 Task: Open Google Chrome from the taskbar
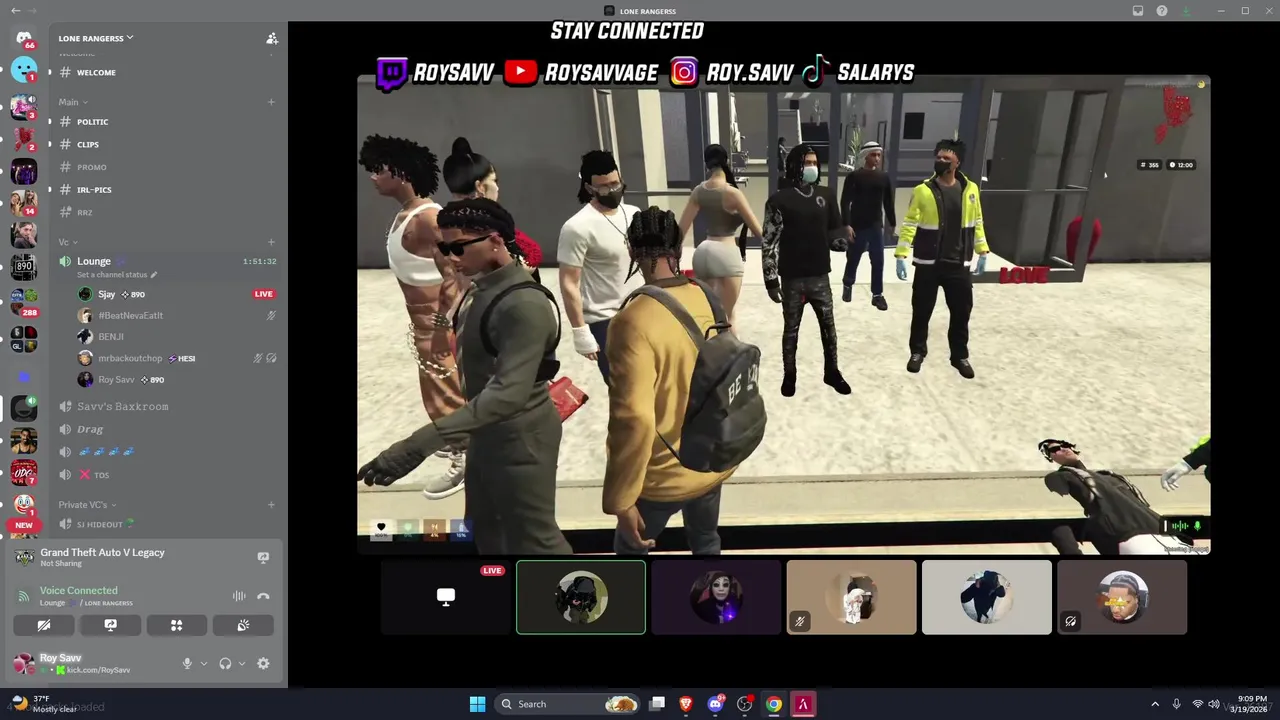(x=773, y=704)
